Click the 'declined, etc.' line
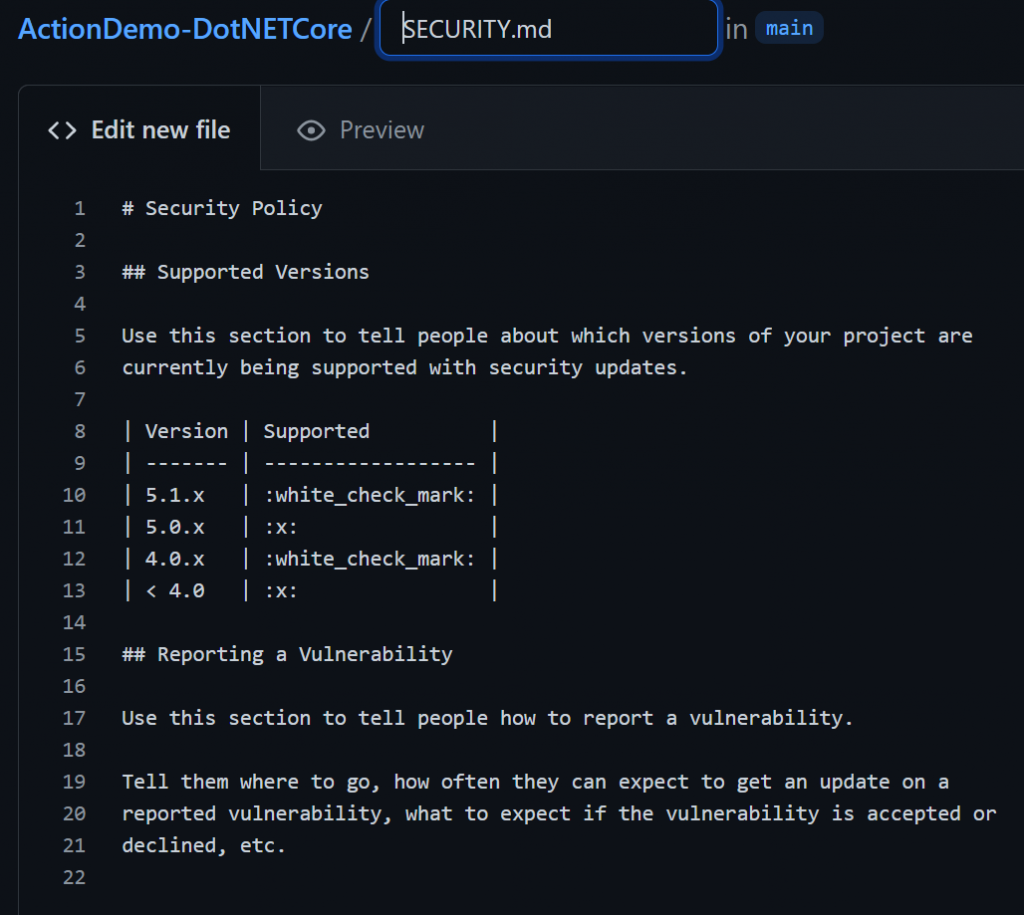 pyautogui.click(x=204, y=846)
